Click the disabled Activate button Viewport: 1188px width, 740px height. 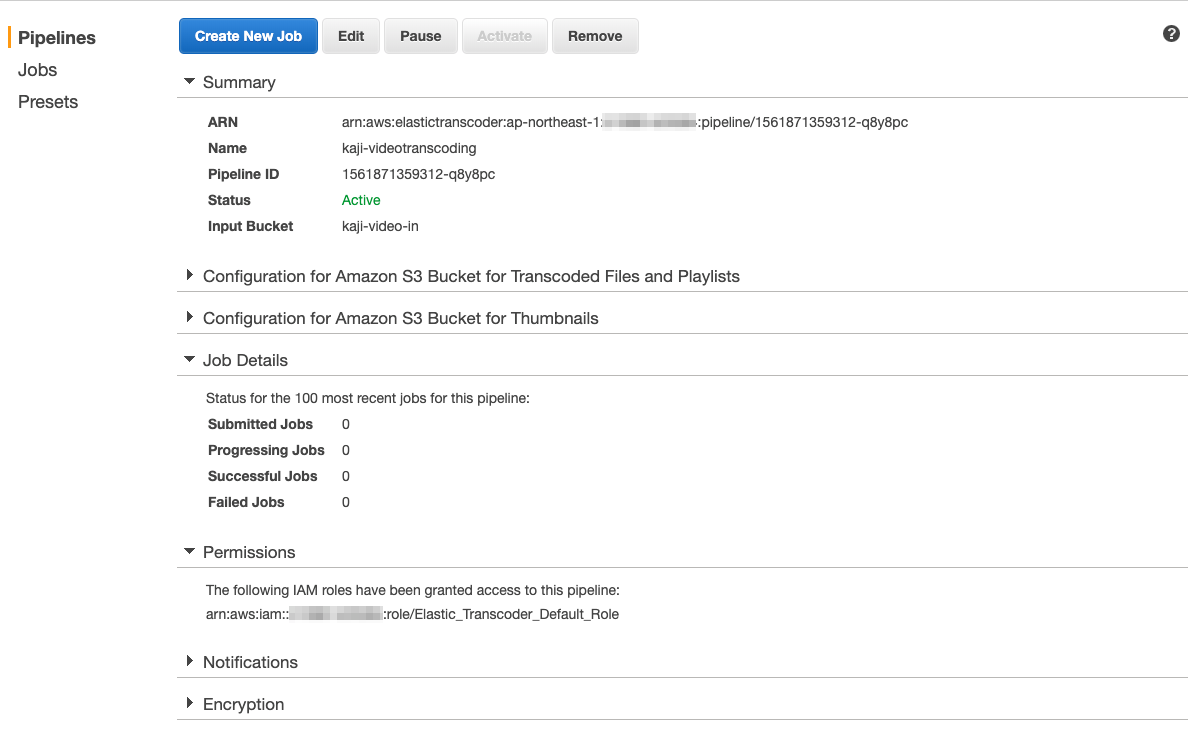coord(504,35)
